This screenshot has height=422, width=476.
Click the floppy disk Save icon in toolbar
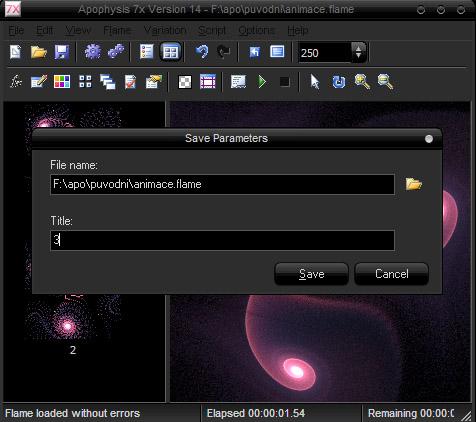click(x=62, y=52)
